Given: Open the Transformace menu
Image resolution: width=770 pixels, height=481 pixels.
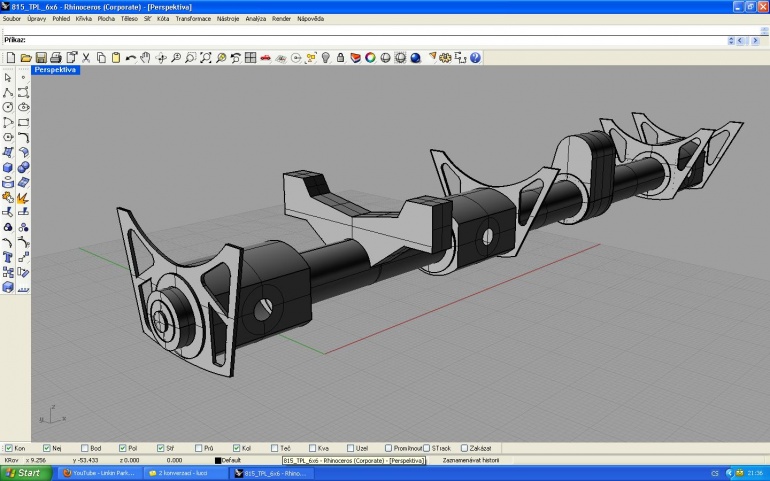Looking at the screenshot, I should (193, 19).
